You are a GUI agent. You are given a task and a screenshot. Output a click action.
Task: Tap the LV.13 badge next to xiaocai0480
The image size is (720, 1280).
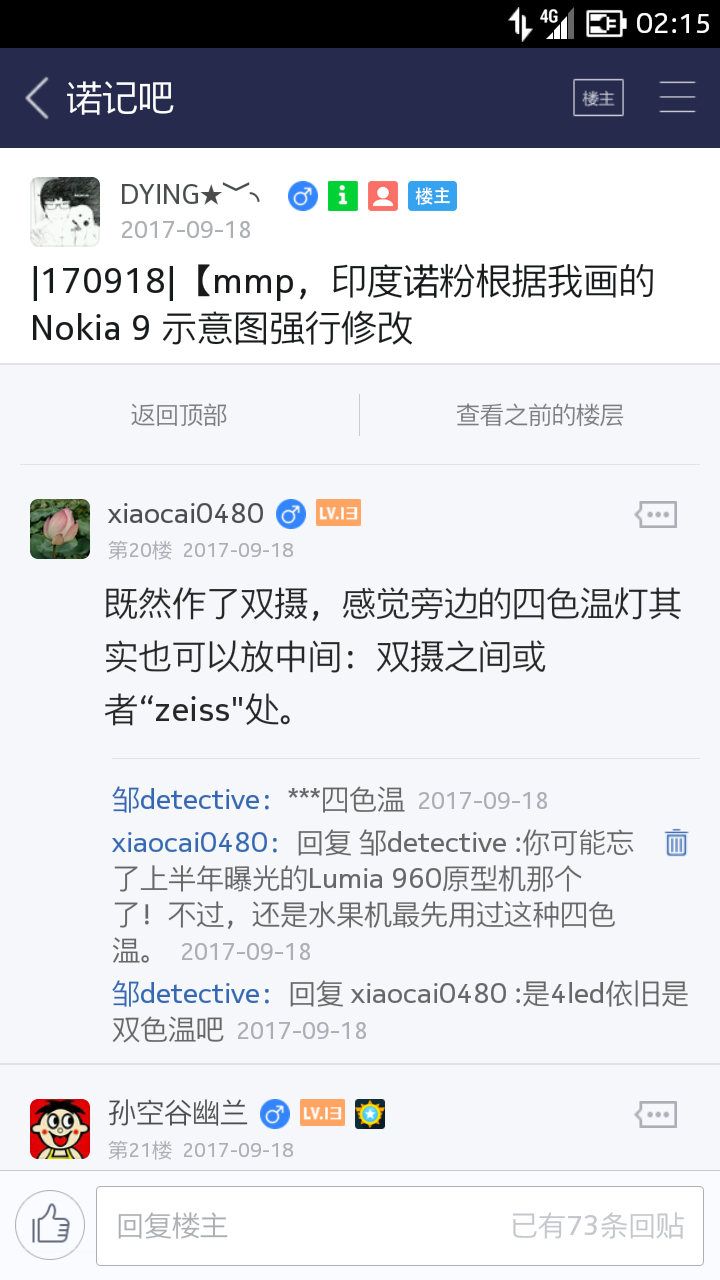338,514
